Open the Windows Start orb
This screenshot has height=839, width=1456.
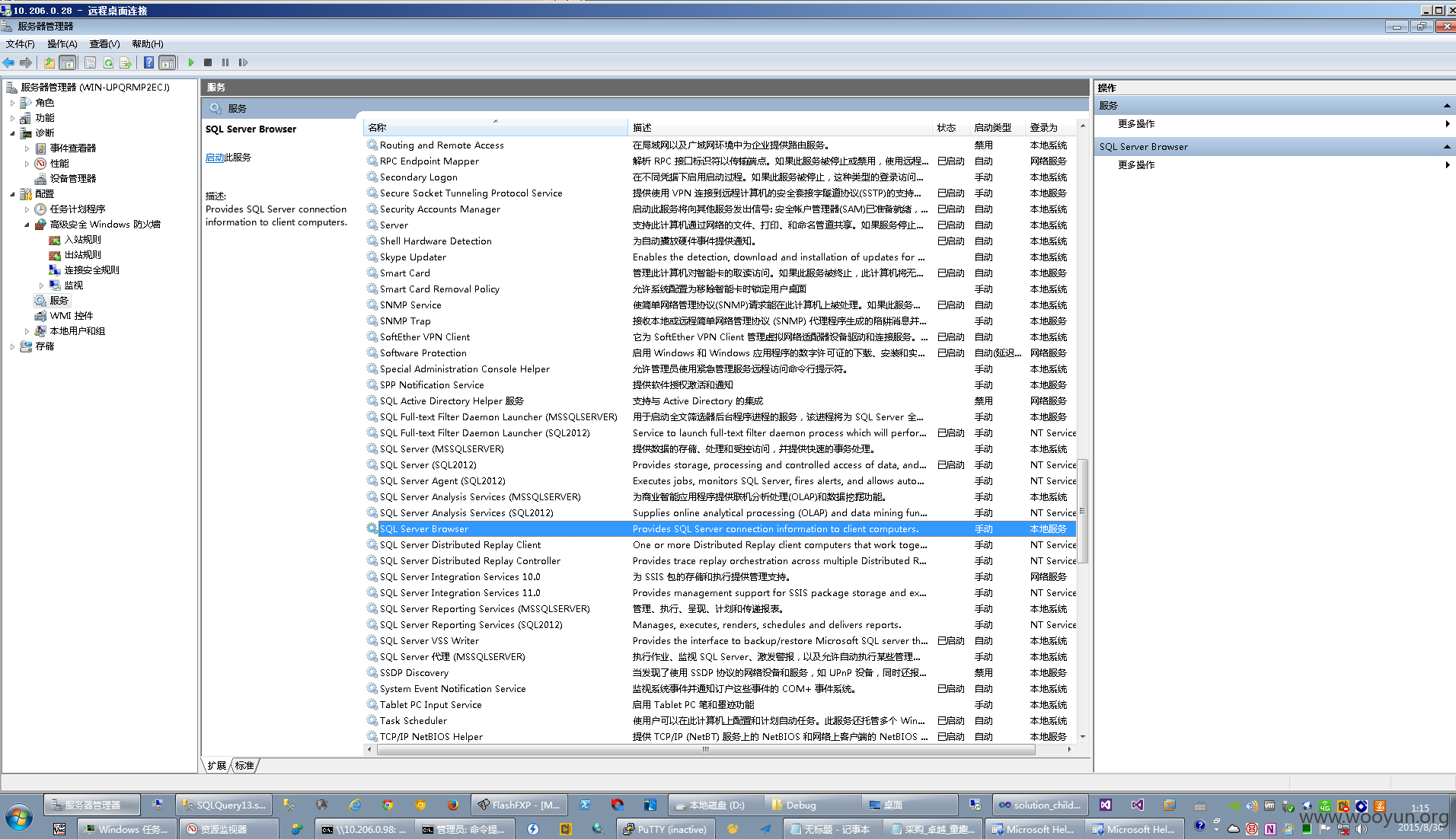pyautogui.click(x=20, y=818)
